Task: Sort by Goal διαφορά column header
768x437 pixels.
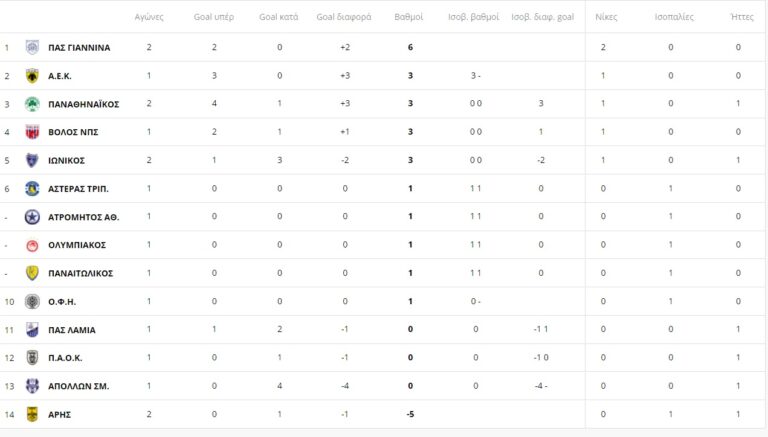Action: (344, 17)
